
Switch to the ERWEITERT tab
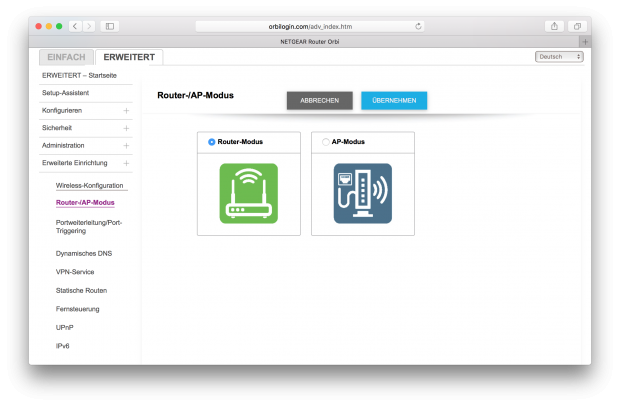[129, 57]
